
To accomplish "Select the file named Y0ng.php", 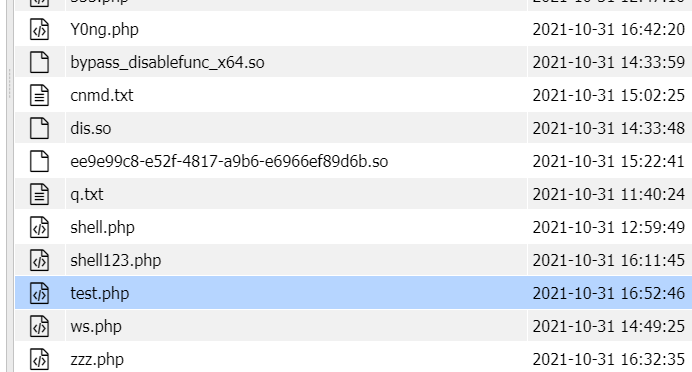I will (105, 30).
